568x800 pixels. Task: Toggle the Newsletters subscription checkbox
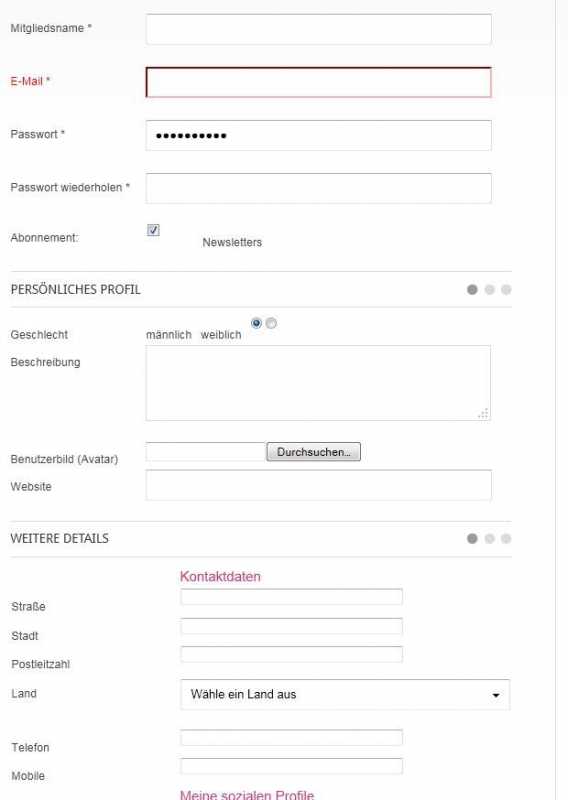[x=153, y=230]
